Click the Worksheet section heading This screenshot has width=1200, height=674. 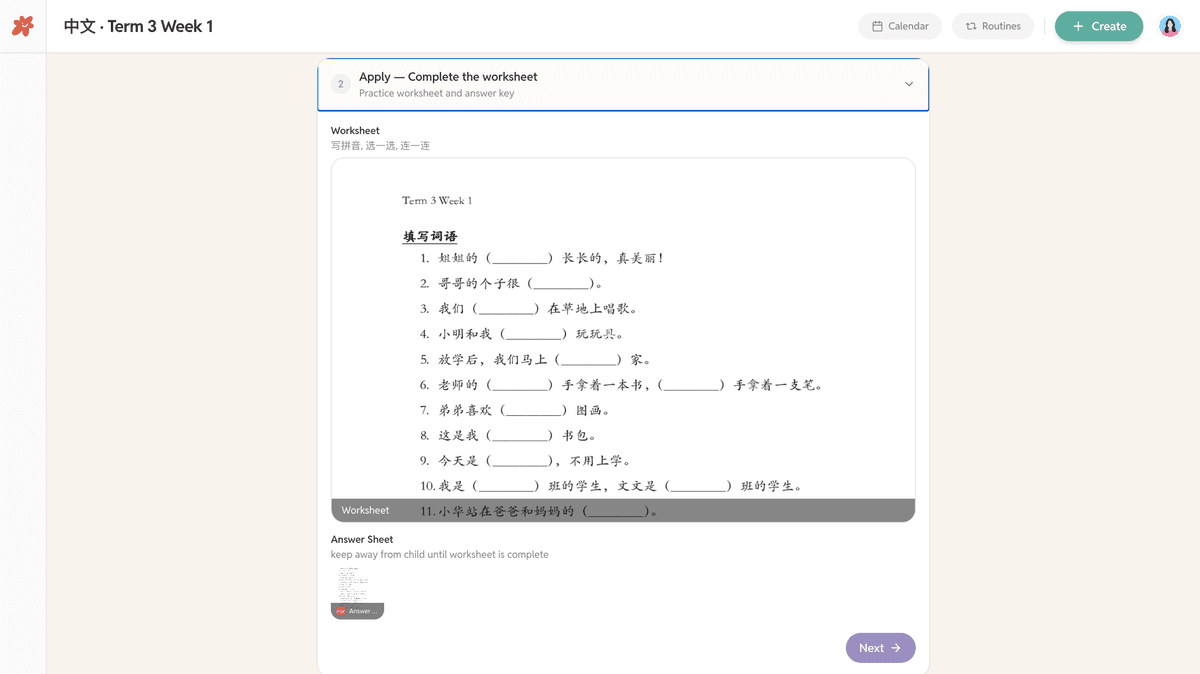coord(355,130)
